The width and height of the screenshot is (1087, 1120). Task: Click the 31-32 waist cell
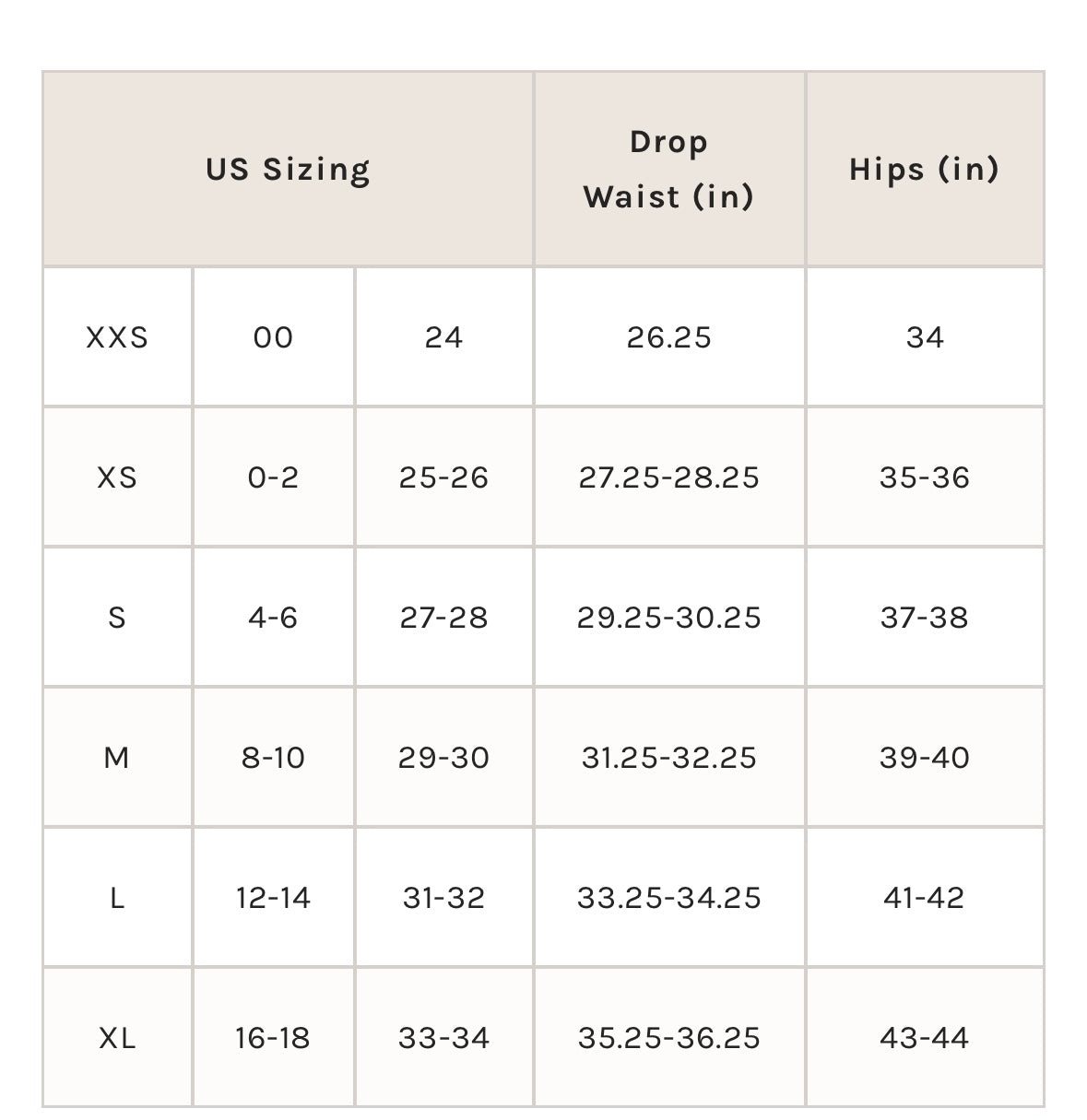pos(444,898)
